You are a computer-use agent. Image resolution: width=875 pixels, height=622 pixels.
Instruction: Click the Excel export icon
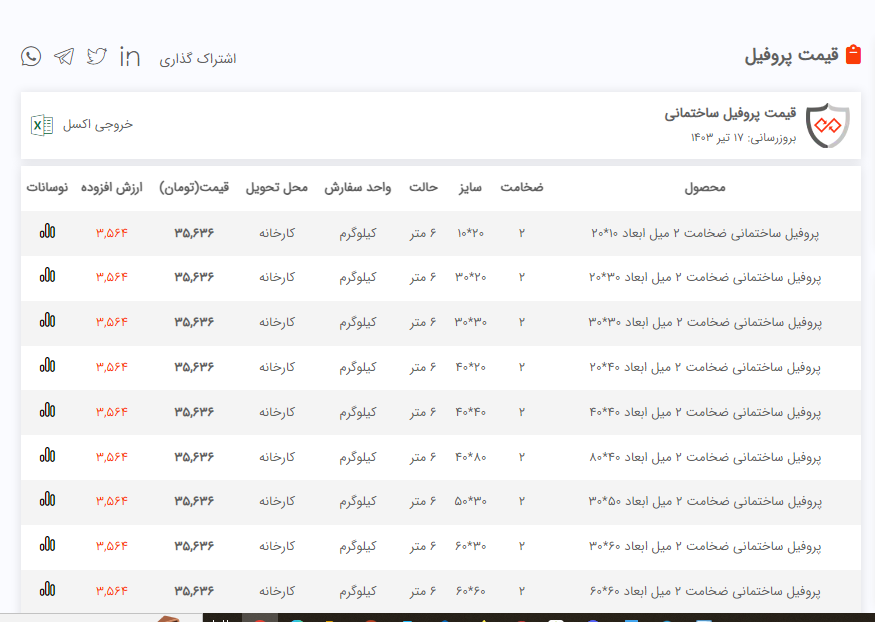[42, 125]
